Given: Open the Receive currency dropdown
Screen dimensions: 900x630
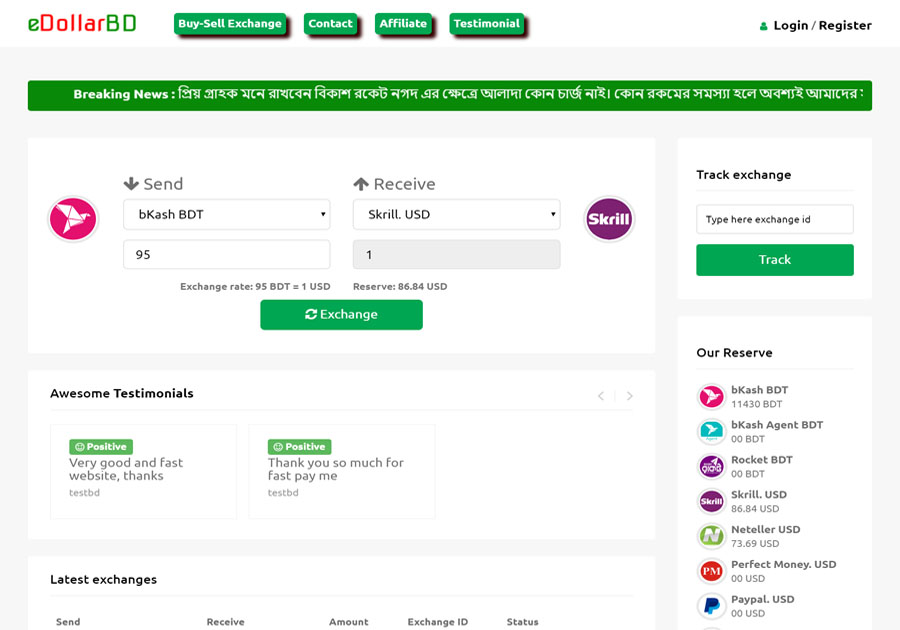Looking at the screenshot, I should click(x=456, y=214).
